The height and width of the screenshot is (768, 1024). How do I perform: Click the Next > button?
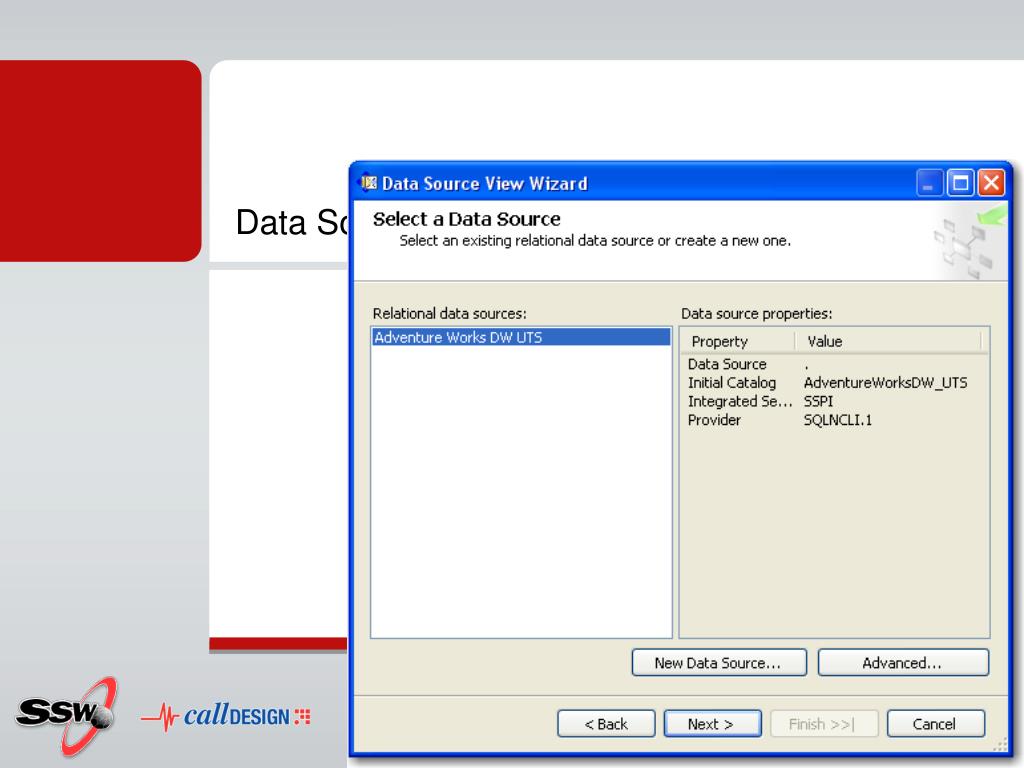point(712,724)
